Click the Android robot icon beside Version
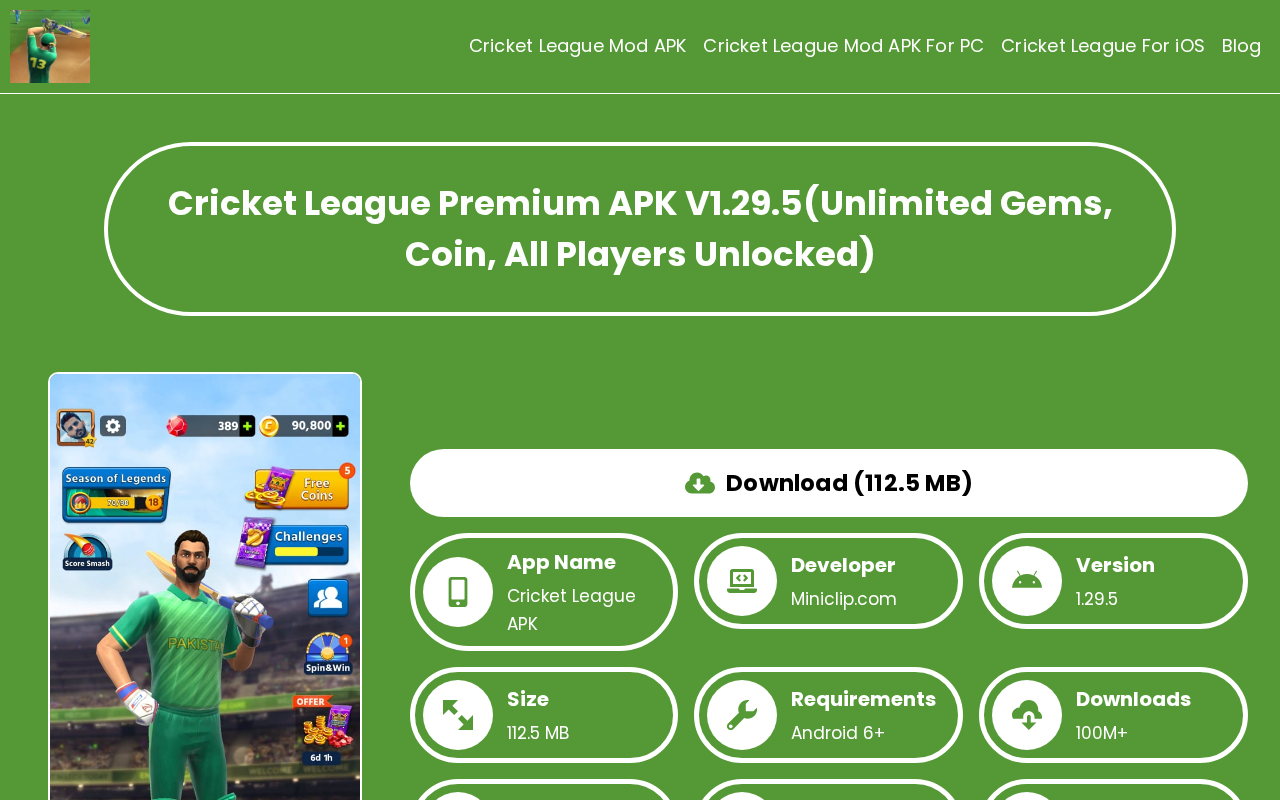Screen dimensions: 1280x800 (1027, 581)
